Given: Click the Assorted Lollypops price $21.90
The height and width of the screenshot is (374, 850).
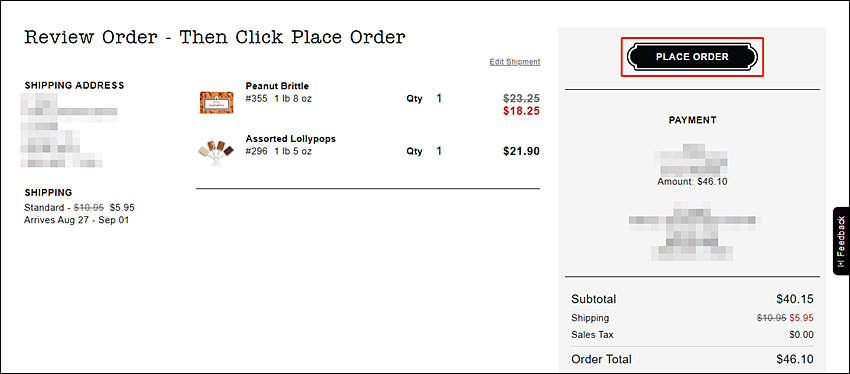Looking at the screenshot, I should click(521, 151).
